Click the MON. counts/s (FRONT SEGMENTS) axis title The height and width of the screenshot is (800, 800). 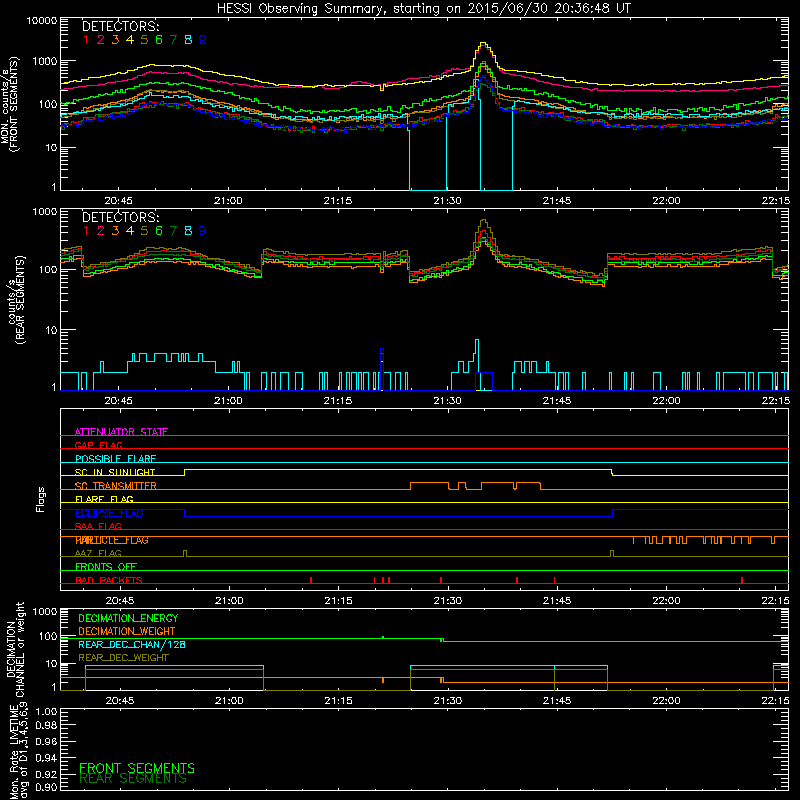9,105
